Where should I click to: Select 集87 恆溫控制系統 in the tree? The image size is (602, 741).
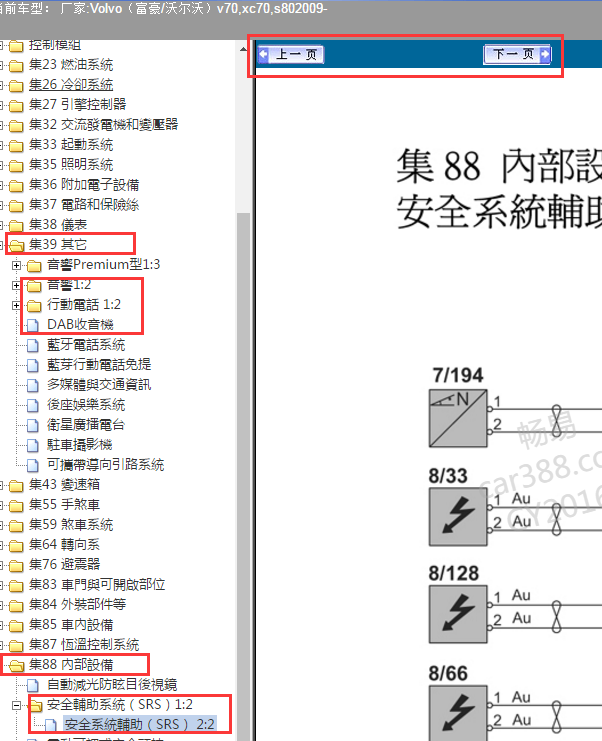(84, 645)
